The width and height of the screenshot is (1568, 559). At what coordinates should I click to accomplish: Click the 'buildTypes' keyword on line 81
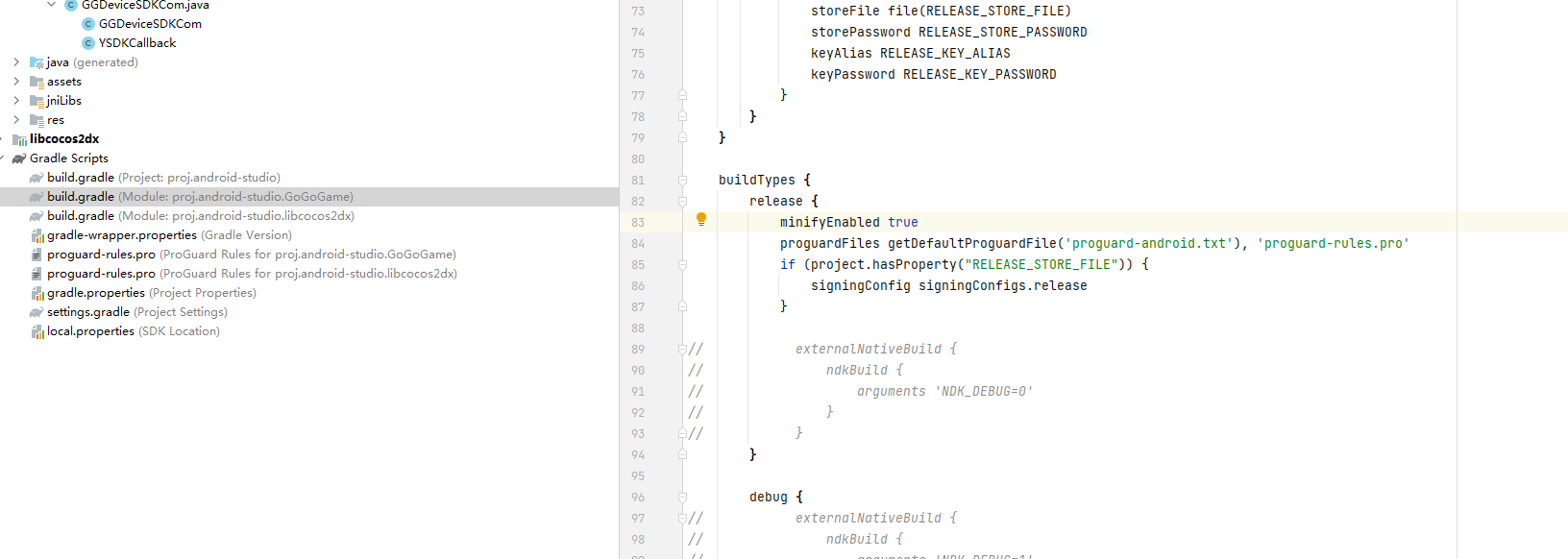click(x=757, y=180)
